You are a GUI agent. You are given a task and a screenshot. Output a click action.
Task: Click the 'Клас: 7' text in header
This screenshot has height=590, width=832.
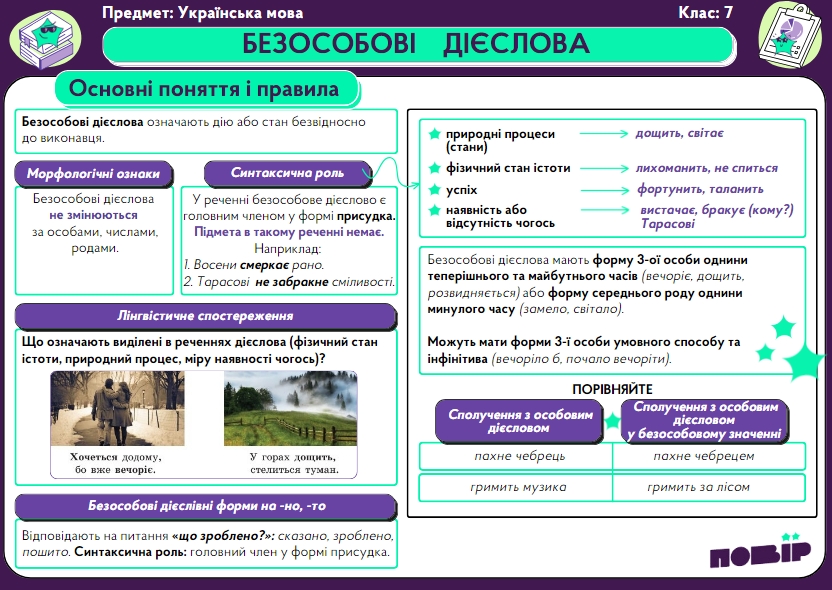point(705,12)
